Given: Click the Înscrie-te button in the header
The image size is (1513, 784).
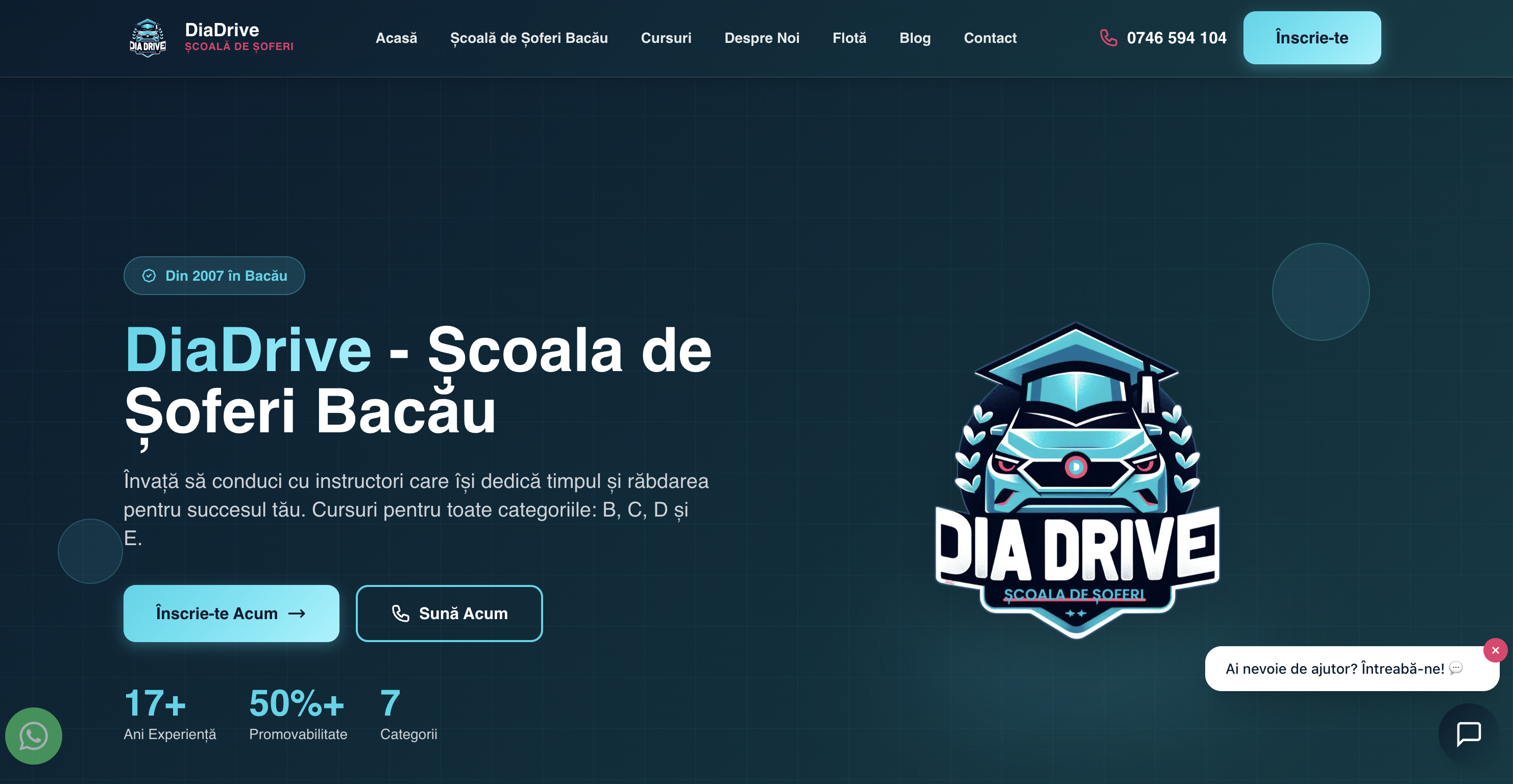Looking at the screenshot, I should pyautogui.click(x=1312, y=37).
